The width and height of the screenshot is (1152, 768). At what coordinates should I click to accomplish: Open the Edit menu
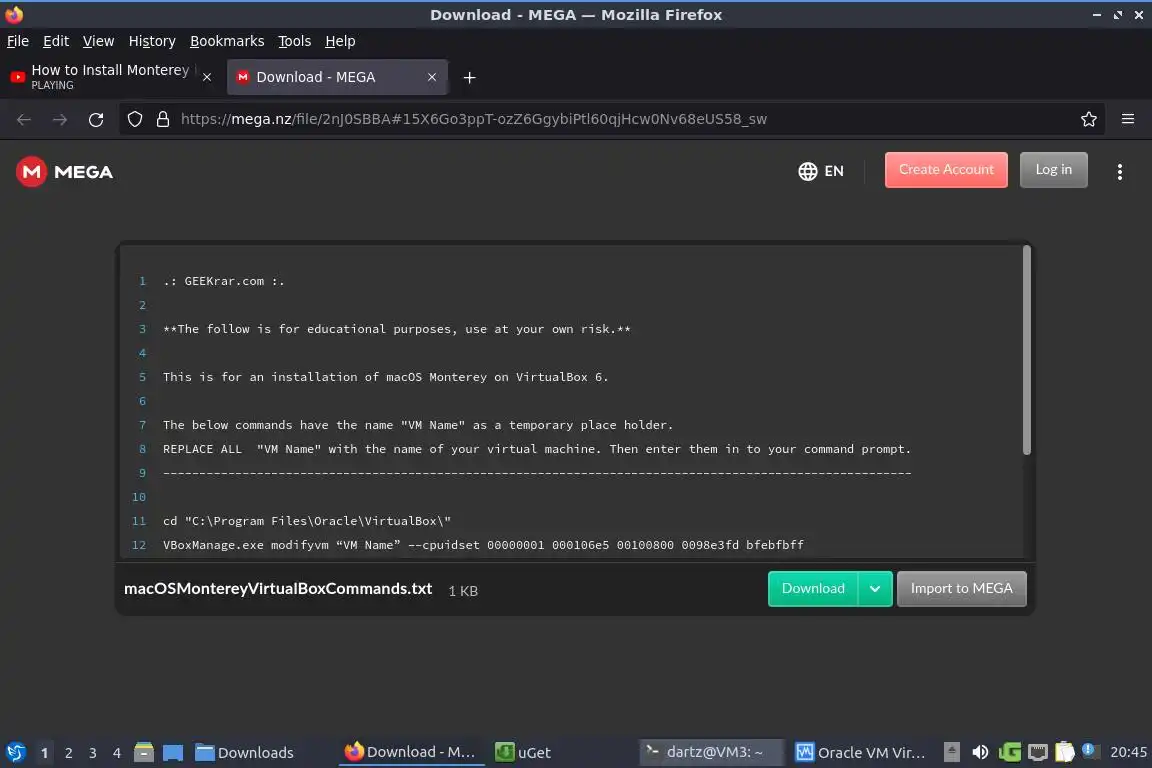(56, 41)
